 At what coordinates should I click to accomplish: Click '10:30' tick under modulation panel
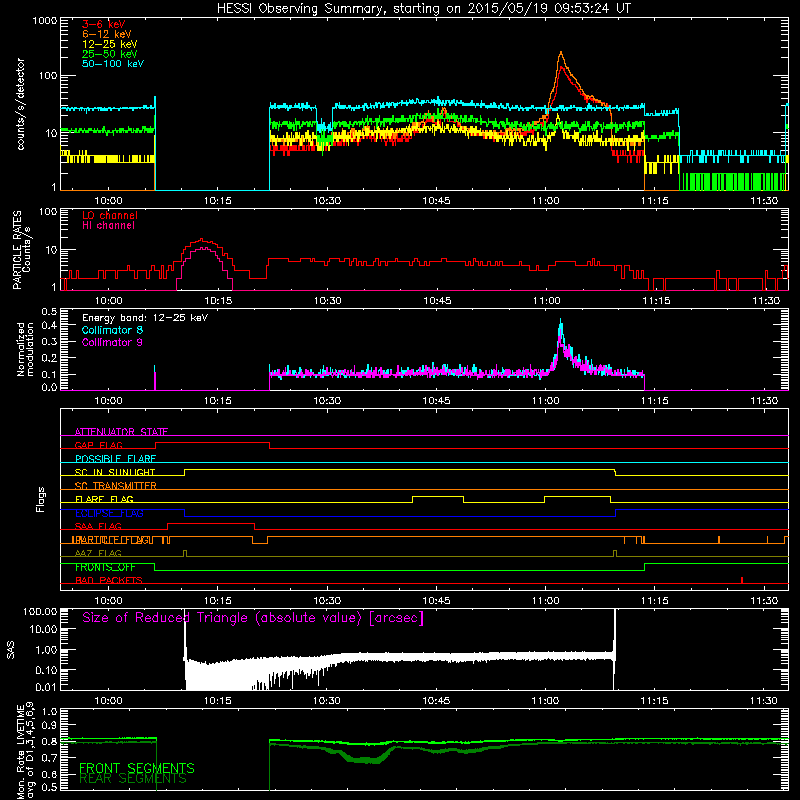pos(327,401)
